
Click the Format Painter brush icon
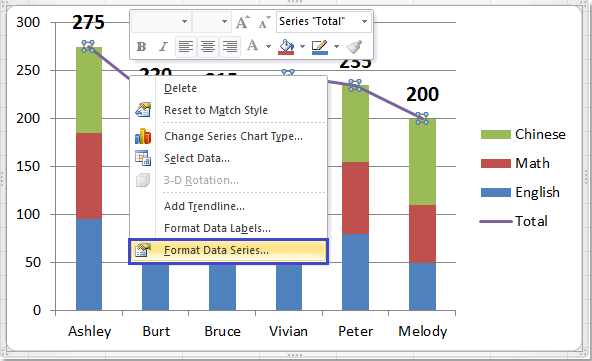click(x=354, y=47)
